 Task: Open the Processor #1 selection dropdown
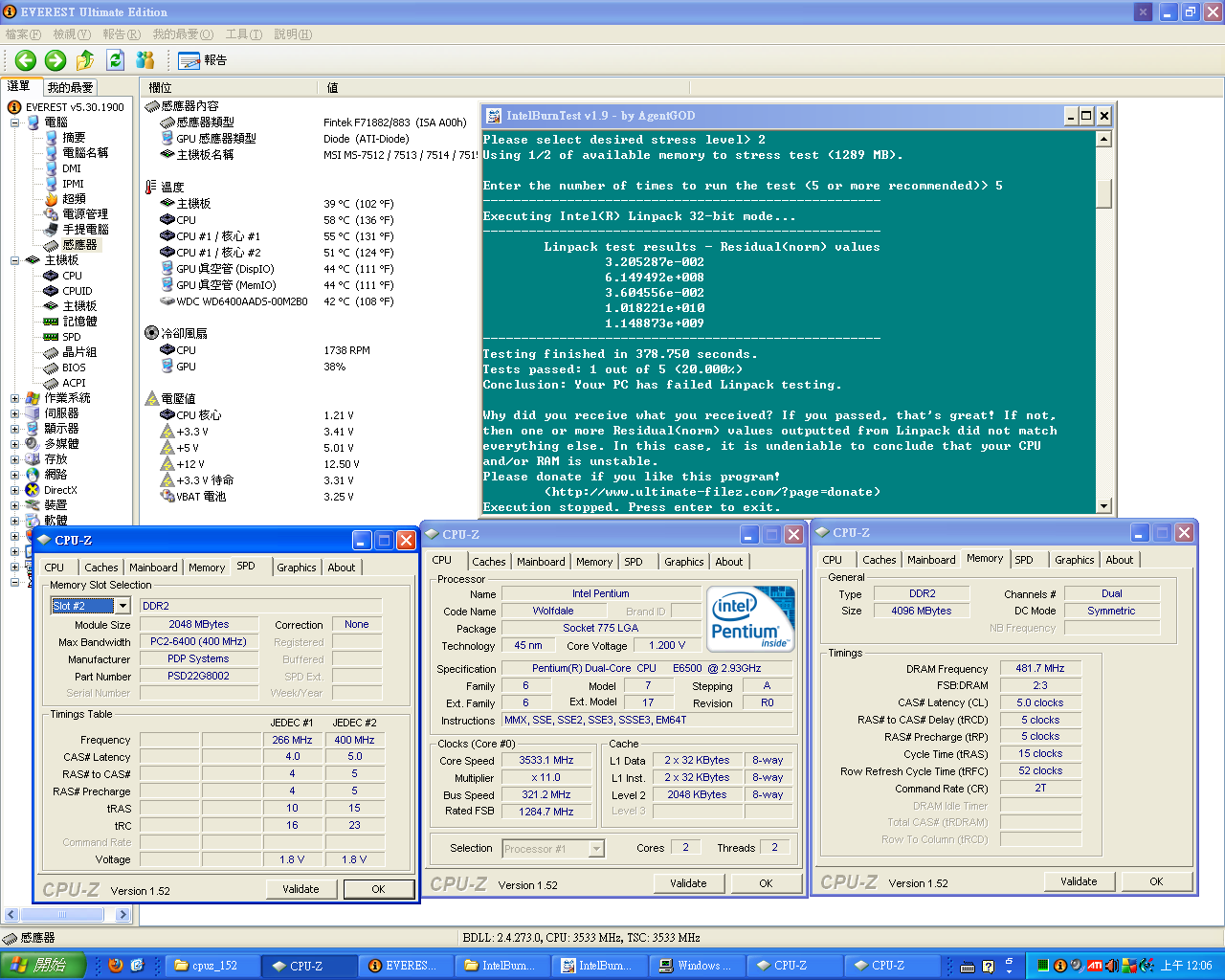tap(596, 849)
